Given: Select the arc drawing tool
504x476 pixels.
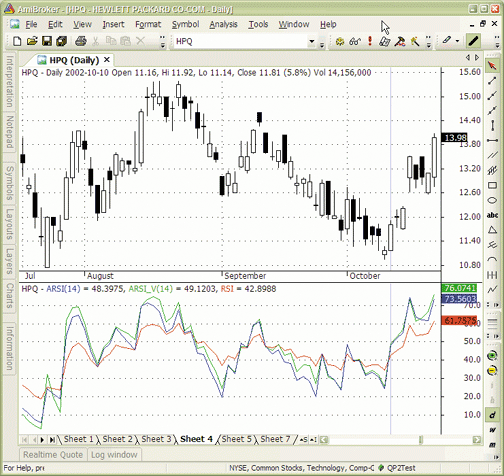Looking at the screenshot, I should [x=492, y=259].
